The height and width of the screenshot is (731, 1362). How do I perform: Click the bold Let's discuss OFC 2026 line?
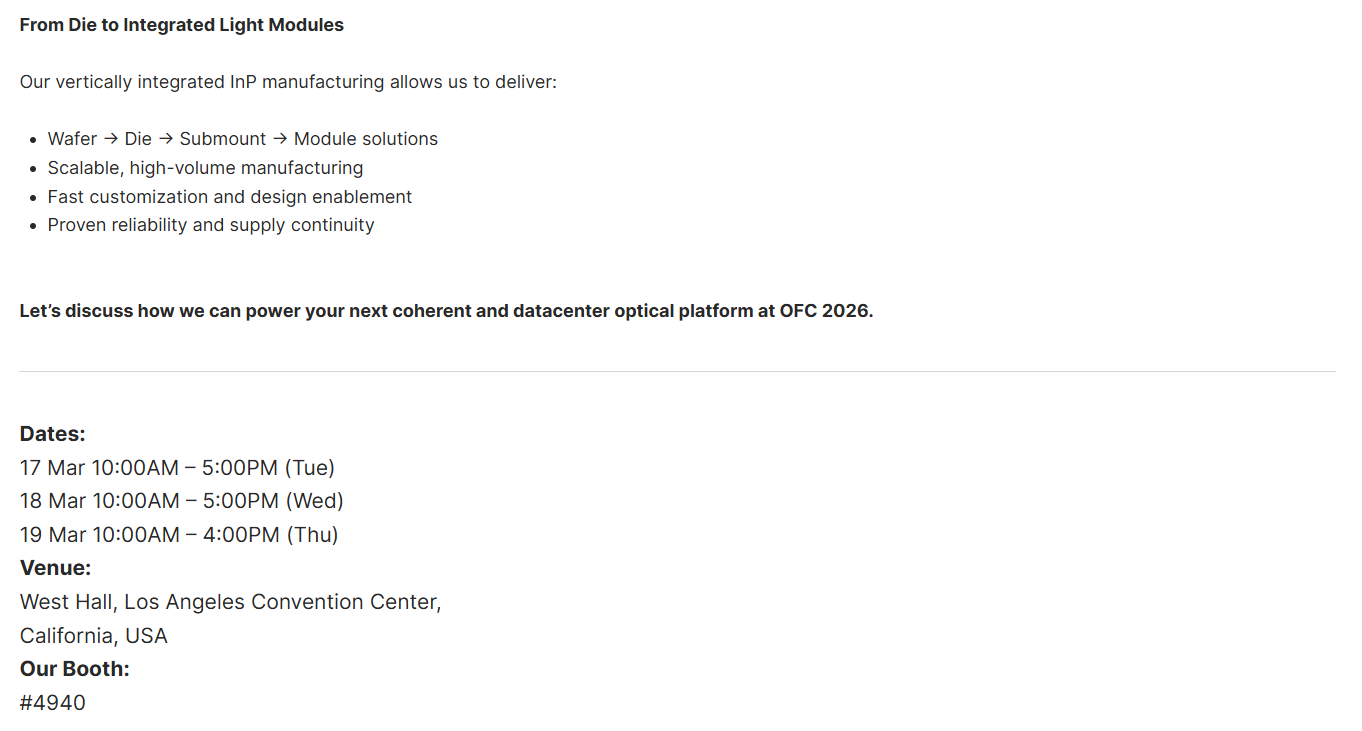pyautogui.click(x=446, y=311)
